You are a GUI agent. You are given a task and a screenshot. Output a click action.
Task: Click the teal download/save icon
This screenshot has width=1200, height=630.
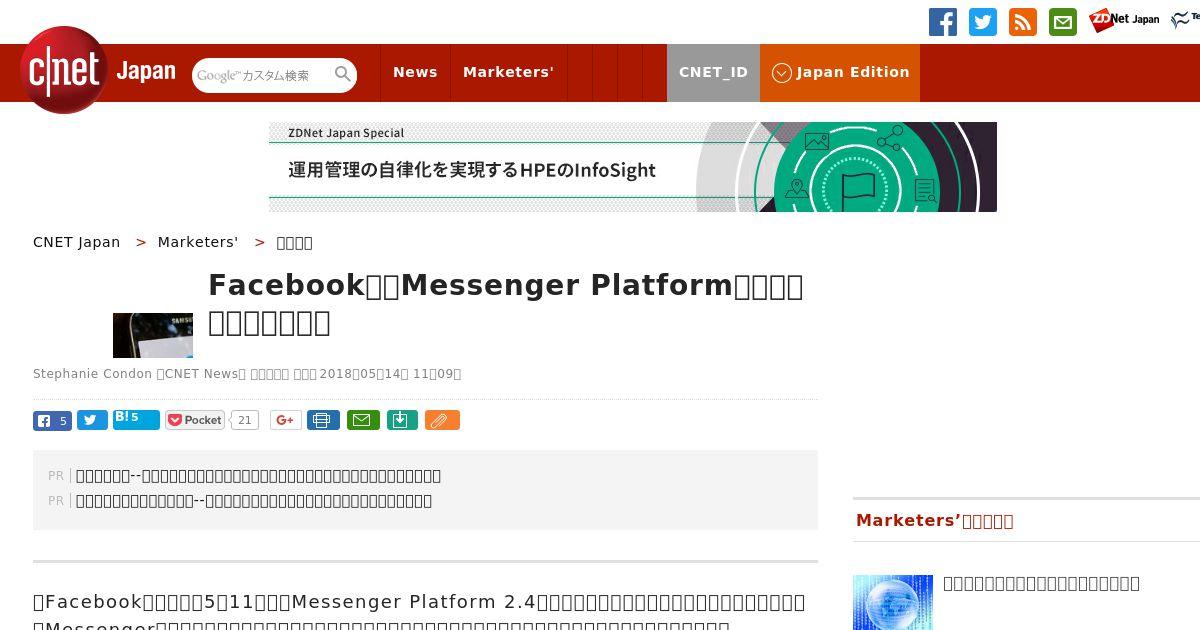401,420
